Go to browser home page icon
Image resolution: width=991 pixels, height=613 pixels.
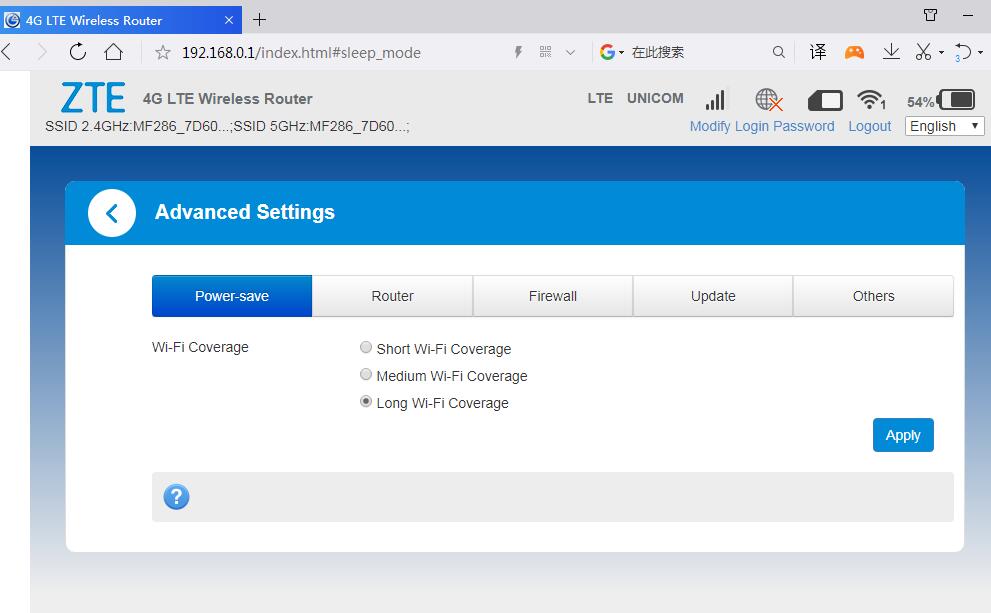click(113, 52)
